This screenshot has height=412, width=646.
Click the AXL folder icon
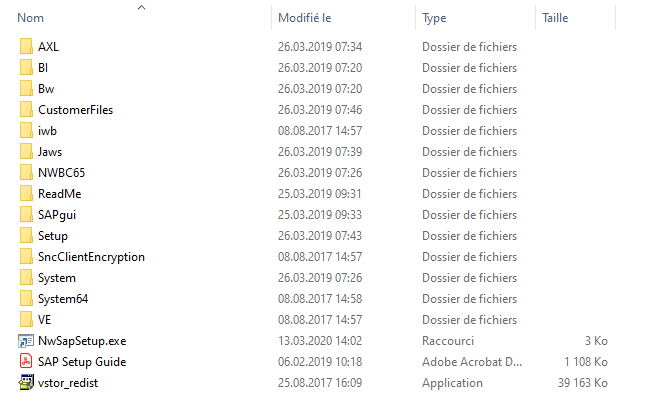(26, 47)
